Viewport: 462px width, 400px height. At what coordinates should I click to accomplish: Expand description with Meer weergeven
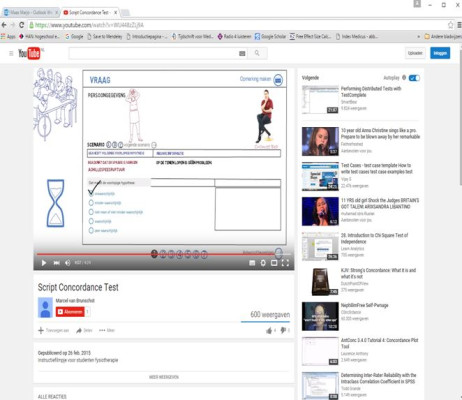pos(164,377)
